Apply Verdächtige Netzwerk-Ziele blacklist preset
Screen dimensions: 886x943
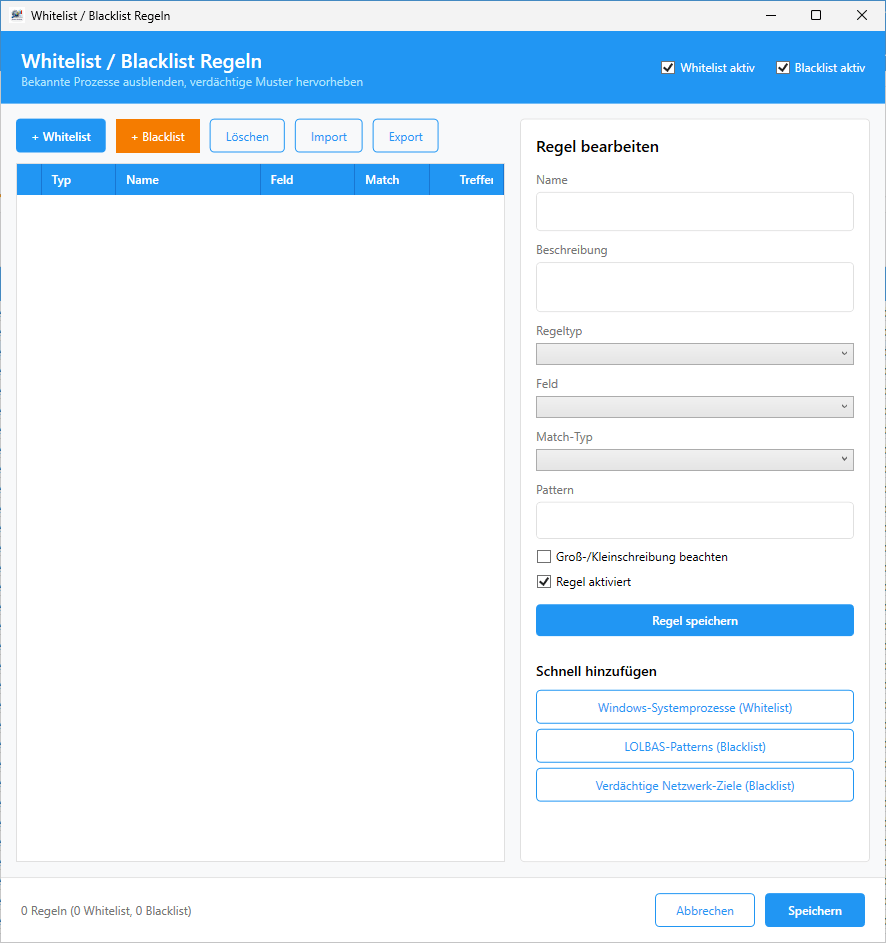[694, 784]
